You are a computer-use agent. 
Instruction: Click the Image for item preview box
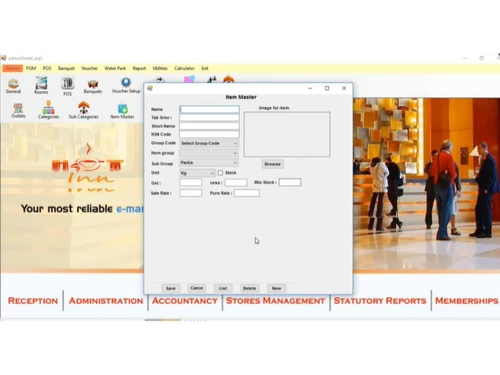[x=287, y=134]
